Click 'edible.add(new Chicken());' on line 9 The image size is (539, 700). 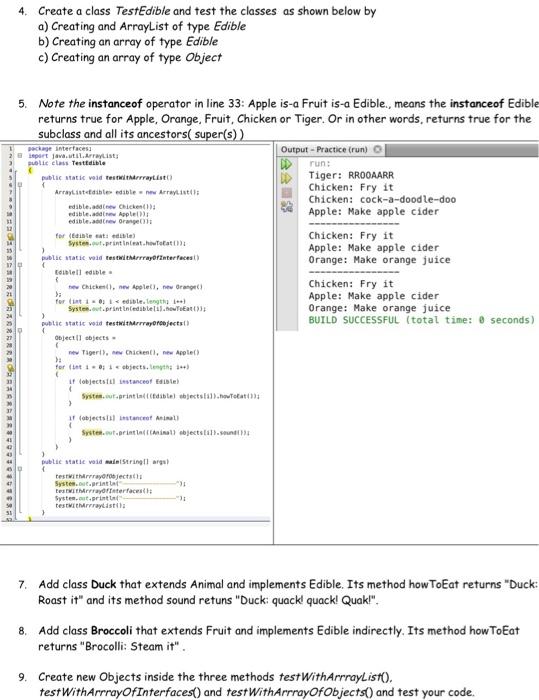pos(112,207)
